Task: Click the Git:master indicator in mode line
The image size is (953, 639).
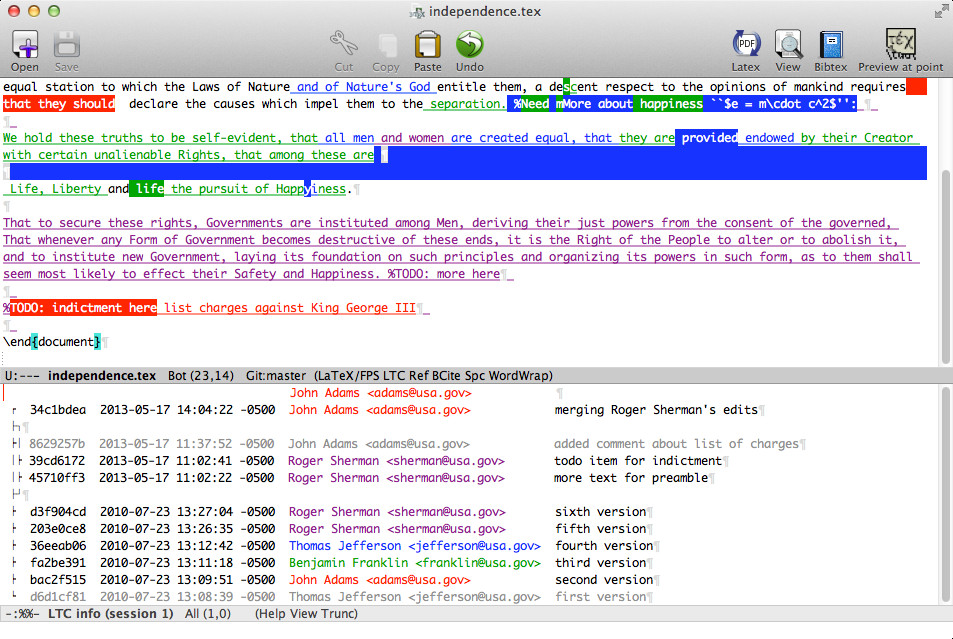Action: click(276, 376)
